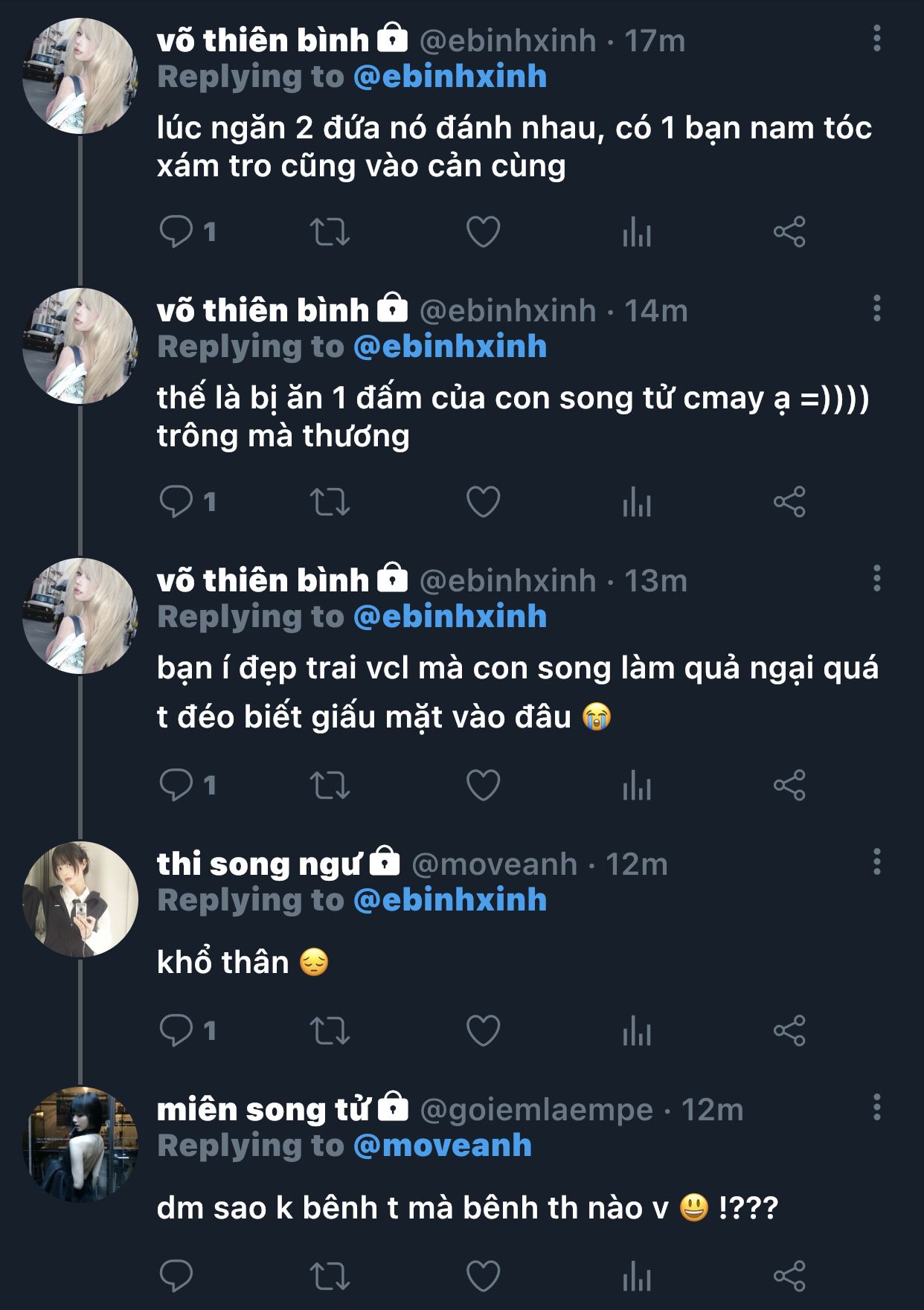Open more options on thi song ngư's tweet
This screenshot has height=1310, width=924.
[877, 862]
